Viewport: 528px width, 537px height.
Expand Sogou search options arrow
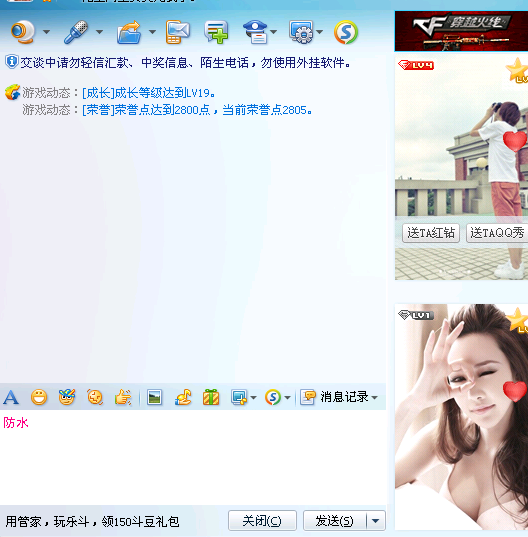(x=288, y=398)
